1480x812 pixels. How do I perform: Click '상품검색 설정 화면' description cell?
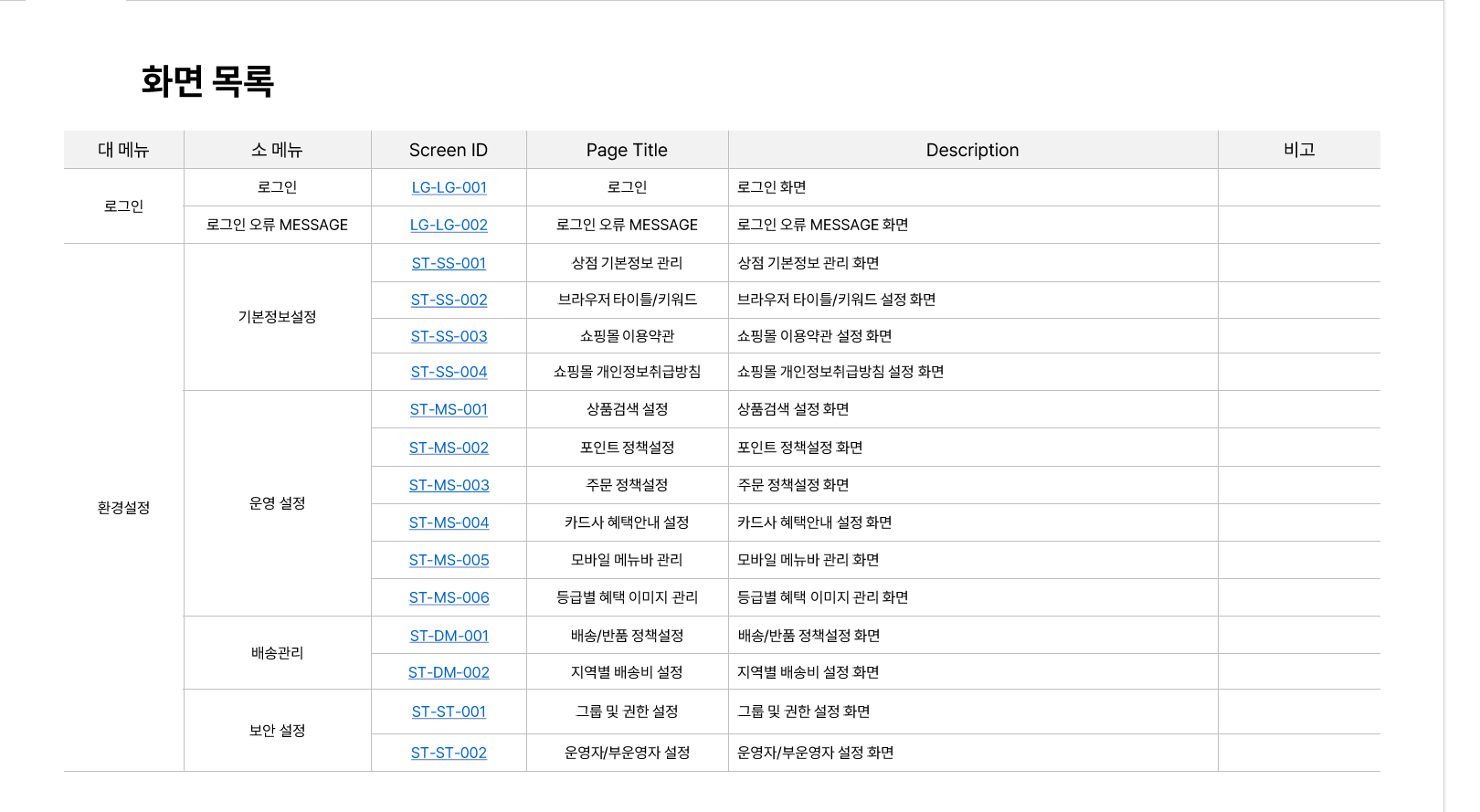coord(973,409)
